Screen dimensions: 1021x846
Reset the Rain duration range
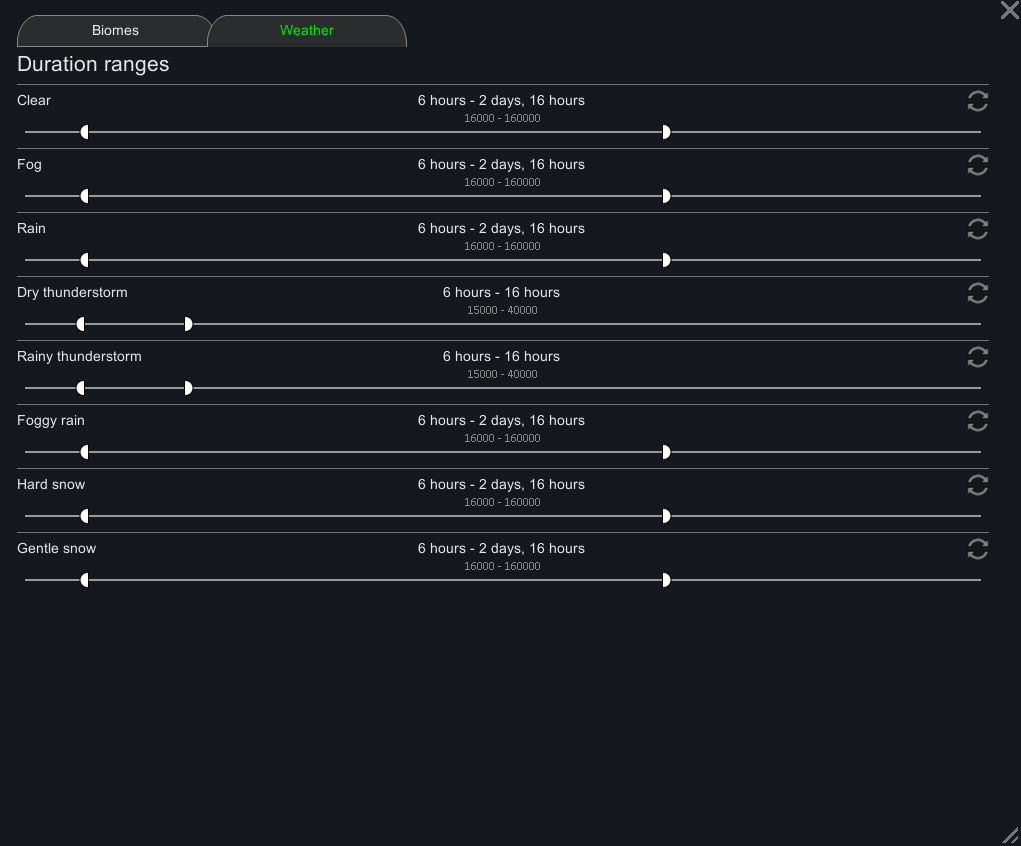coord(977,229)
